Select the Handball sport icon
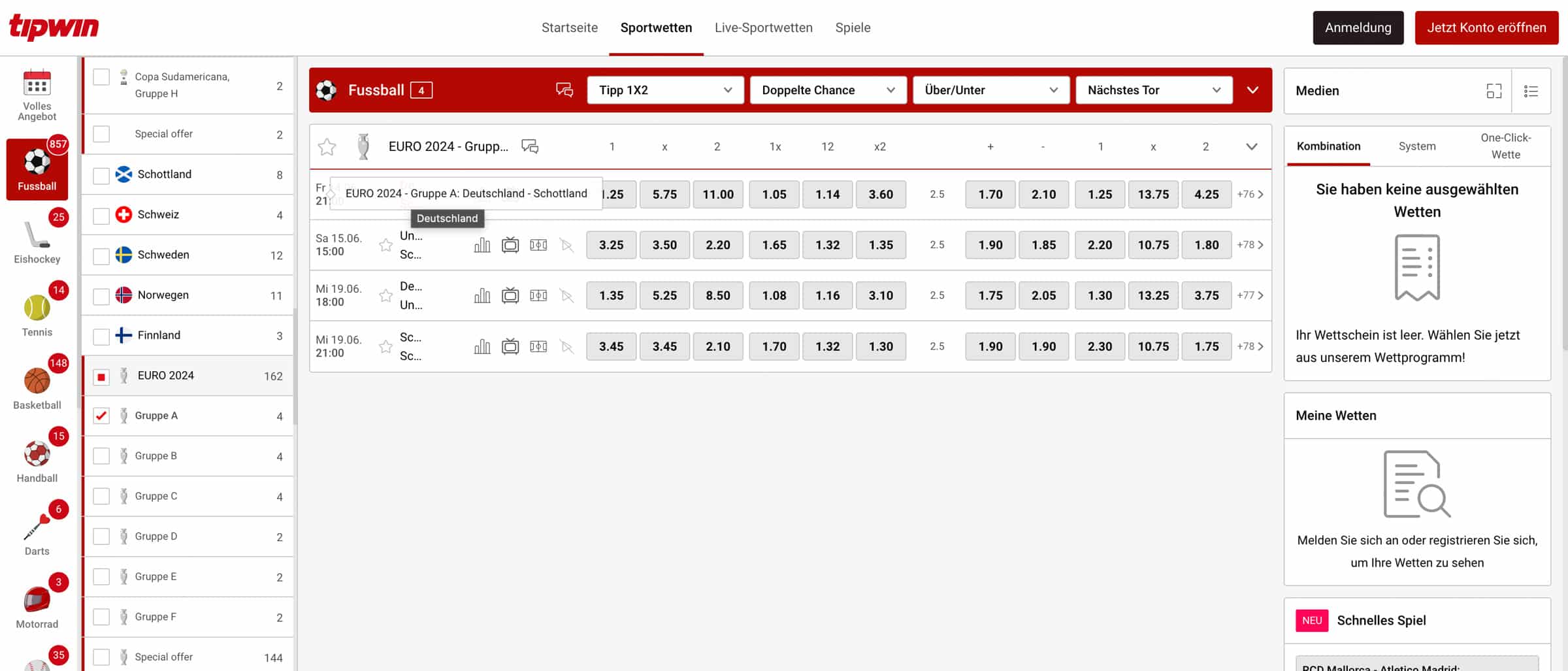Image resolution: width=1568 pixels, height=671 pixels. click(x=37, y=454)
